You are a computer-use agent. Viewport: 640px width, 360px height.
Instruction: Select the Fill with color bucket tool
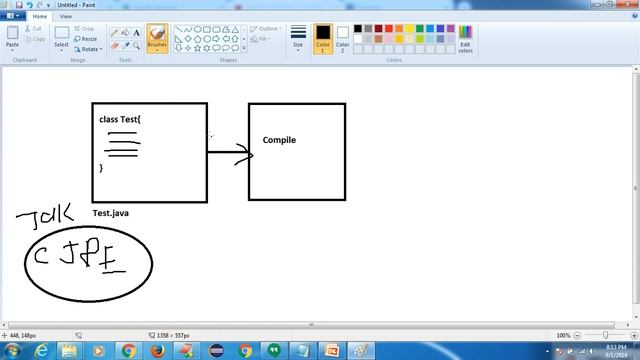(x=126, y=33)
